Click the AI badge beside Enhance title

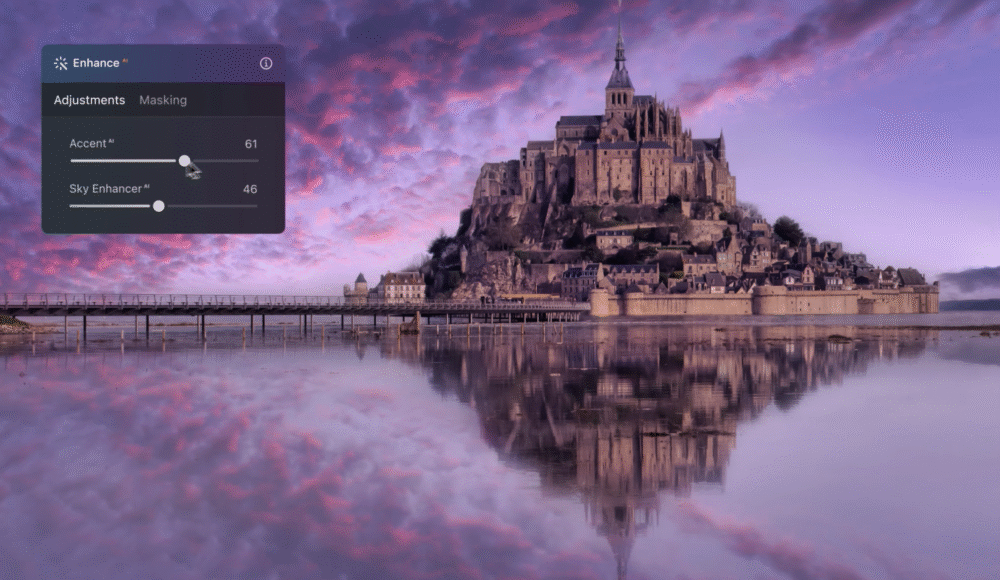click(125, 61)
